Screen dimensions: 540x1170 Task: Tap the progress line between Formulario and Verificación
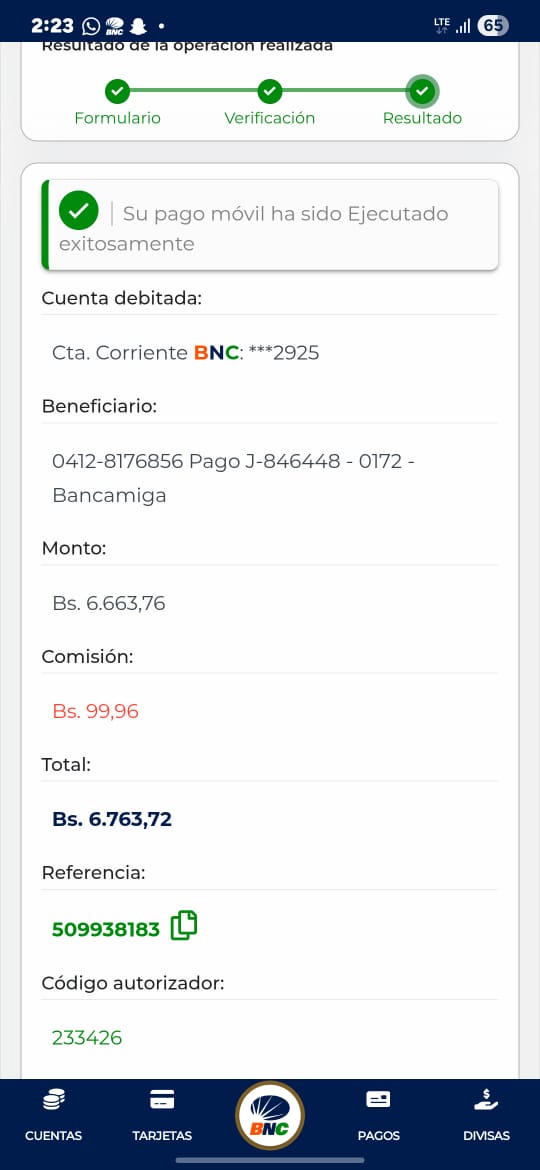point(194,91)
